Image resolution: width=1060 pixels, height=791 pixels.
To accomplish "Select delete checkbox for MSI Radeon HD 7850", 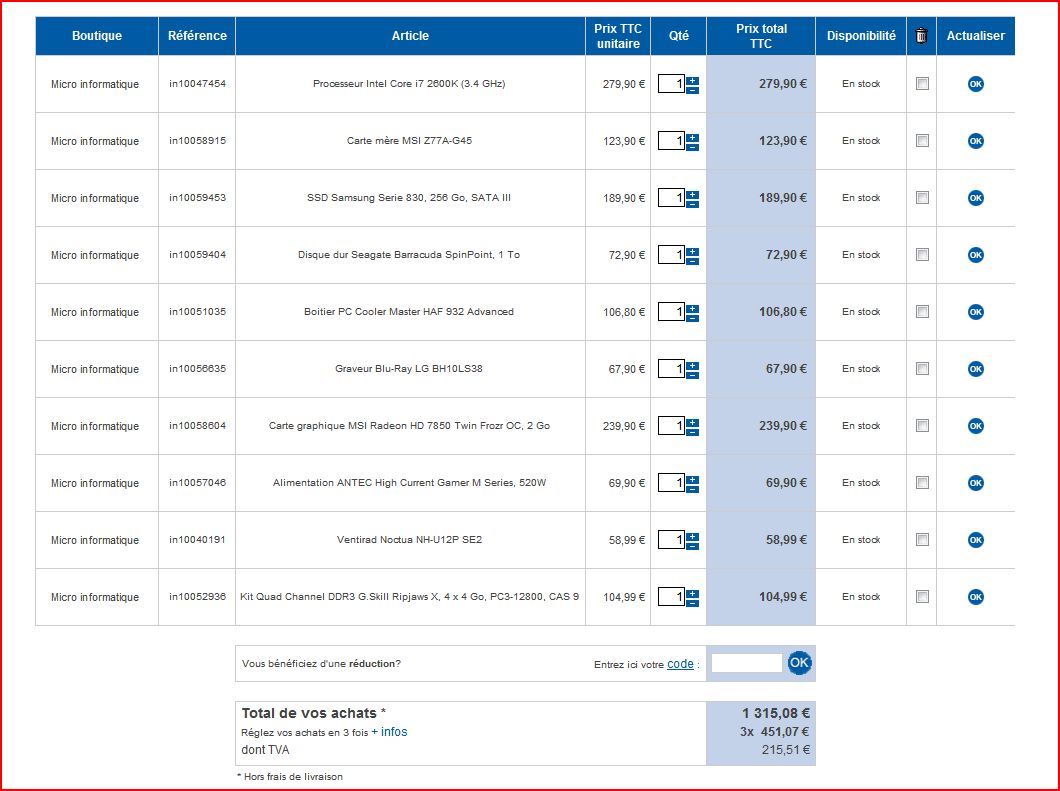I will pyautogui.click(x=922, y=426).
